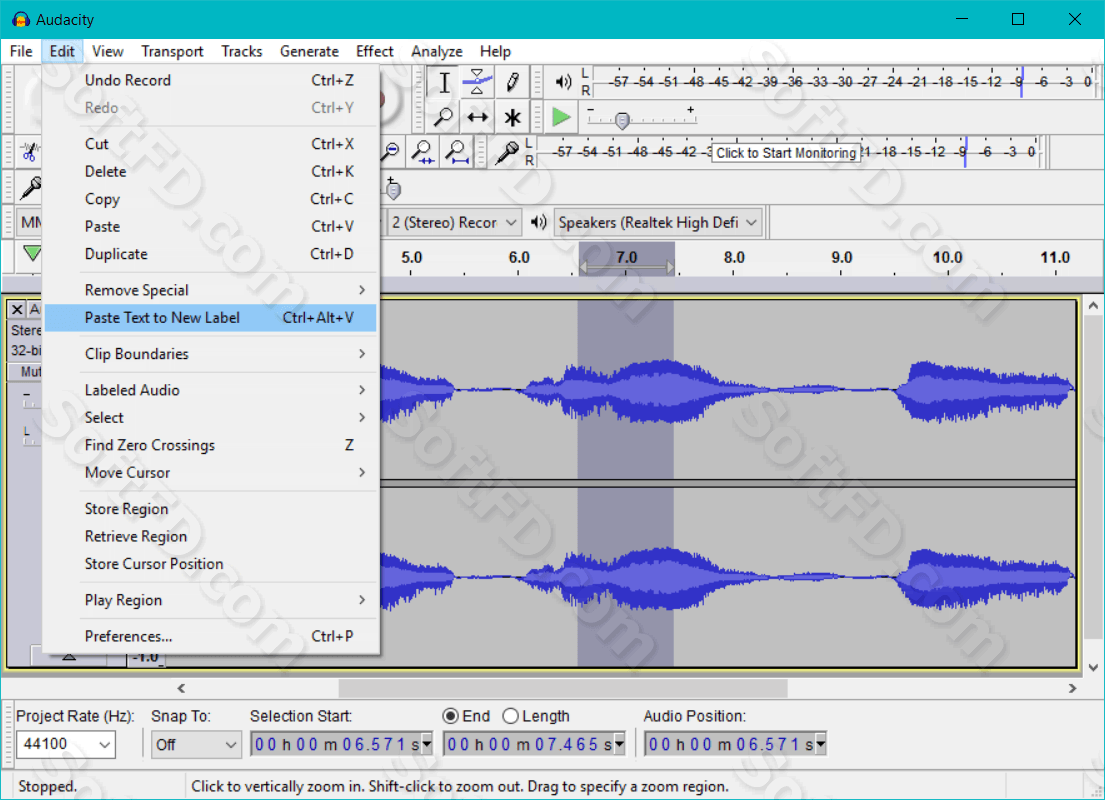Choose Undo Record from Edit menu
This screenshot has width=1105, height=800.
[x=211, y=80]
